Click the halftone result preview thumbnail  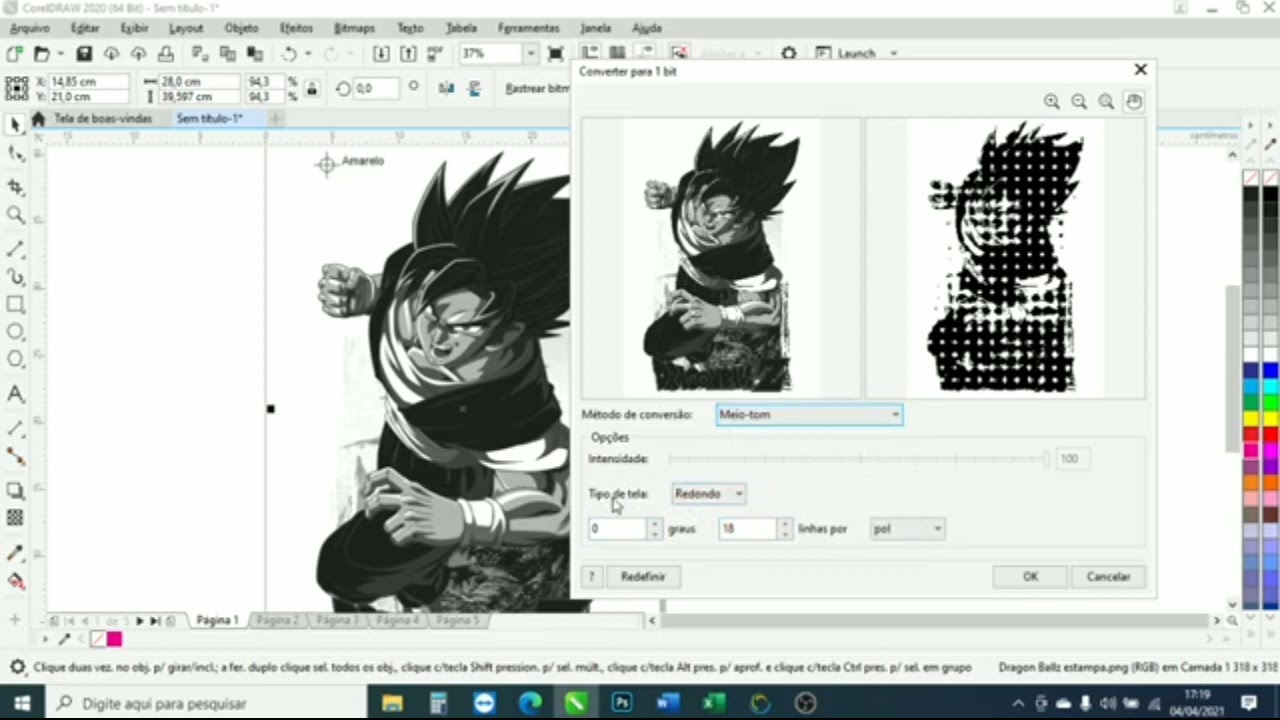[1005, 258]
